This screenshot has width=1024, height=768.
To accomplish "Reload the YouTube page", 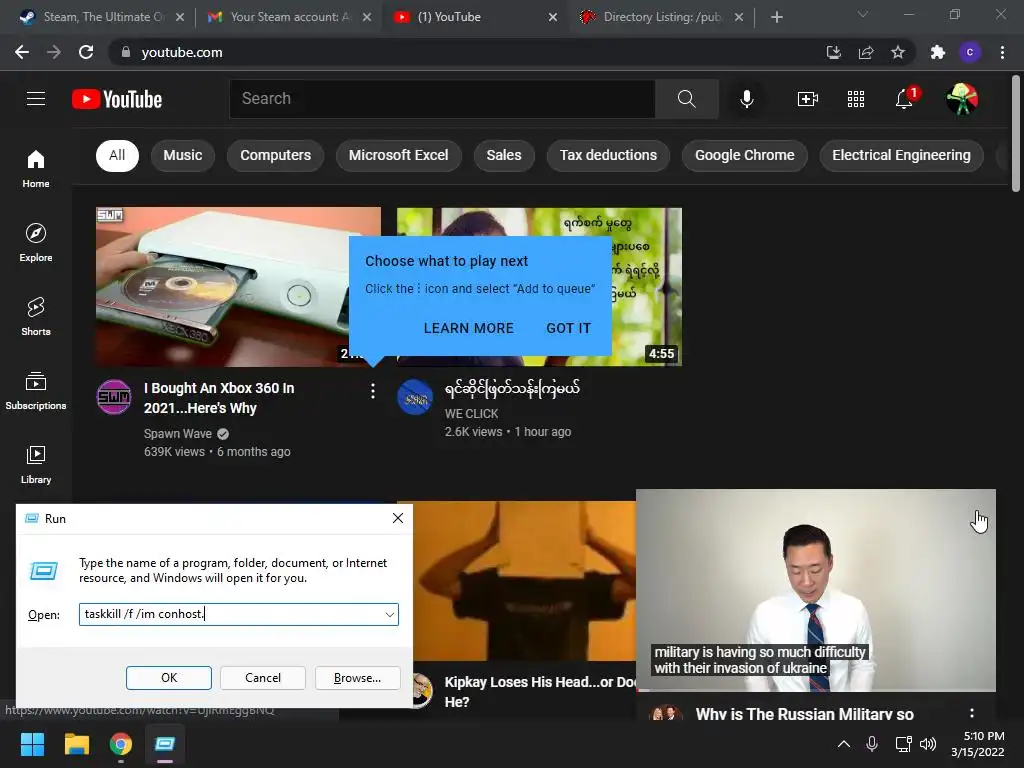I will click(x=86, y=52).
